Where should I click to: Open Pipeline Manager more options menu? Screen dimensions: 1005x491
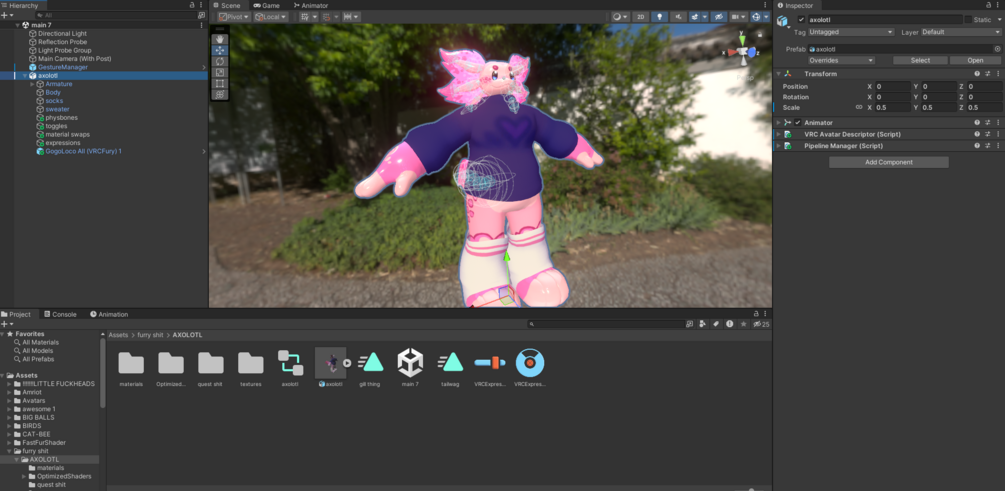[x=998, y=146]
